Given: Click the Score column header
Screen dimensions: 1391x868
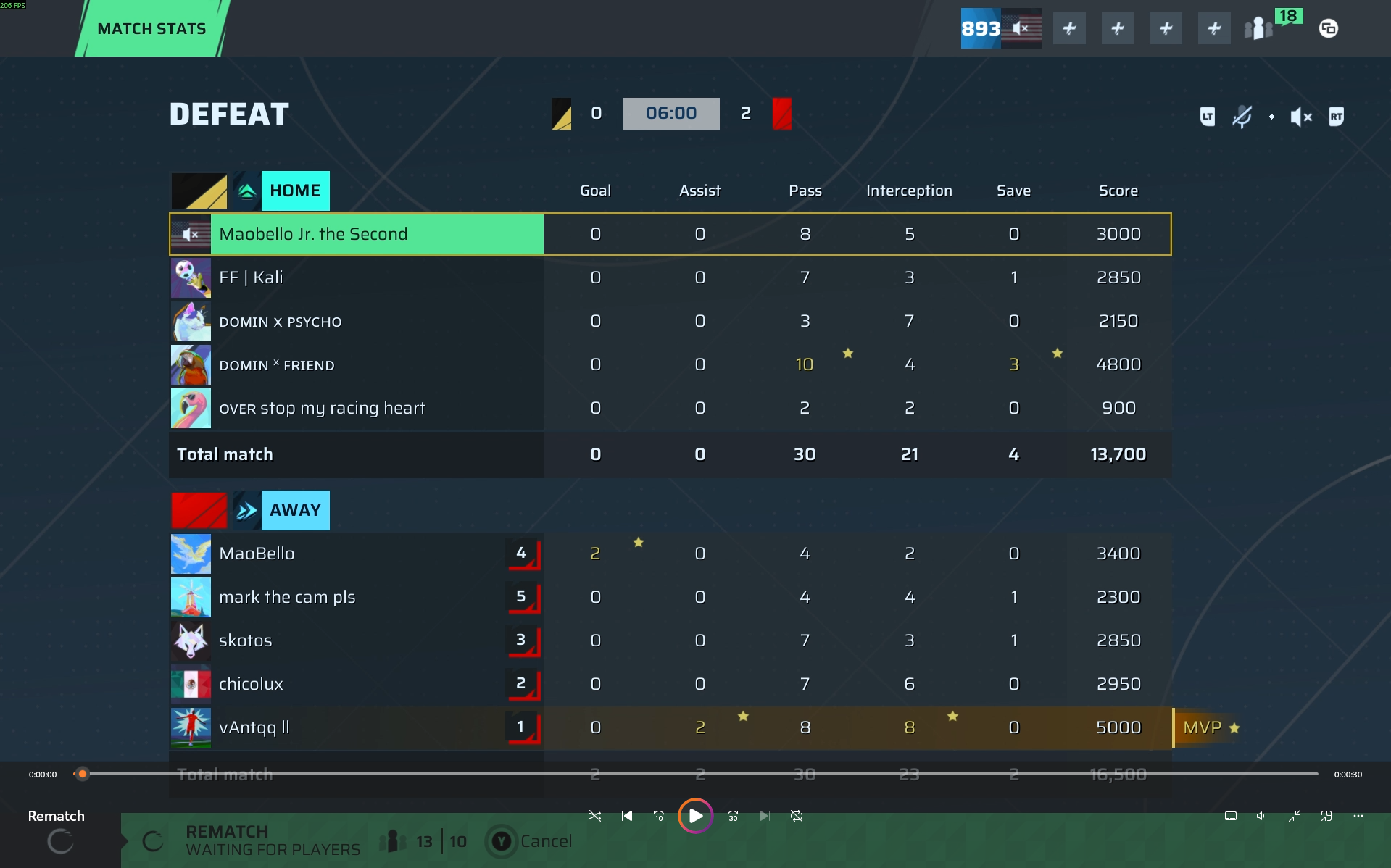Looking at the screenshot, I should (1118, 191).
